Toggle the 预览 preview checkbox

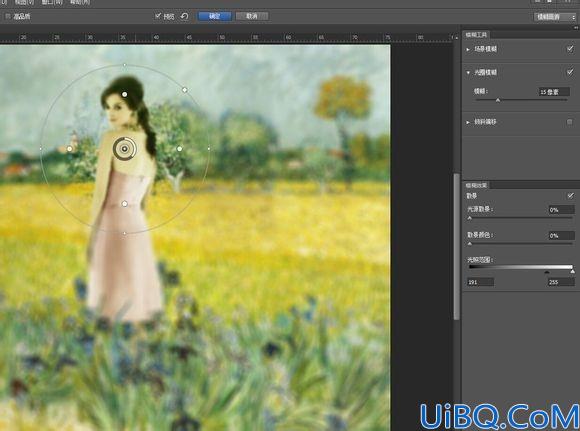pyautogui.click(x=158, y=16)
